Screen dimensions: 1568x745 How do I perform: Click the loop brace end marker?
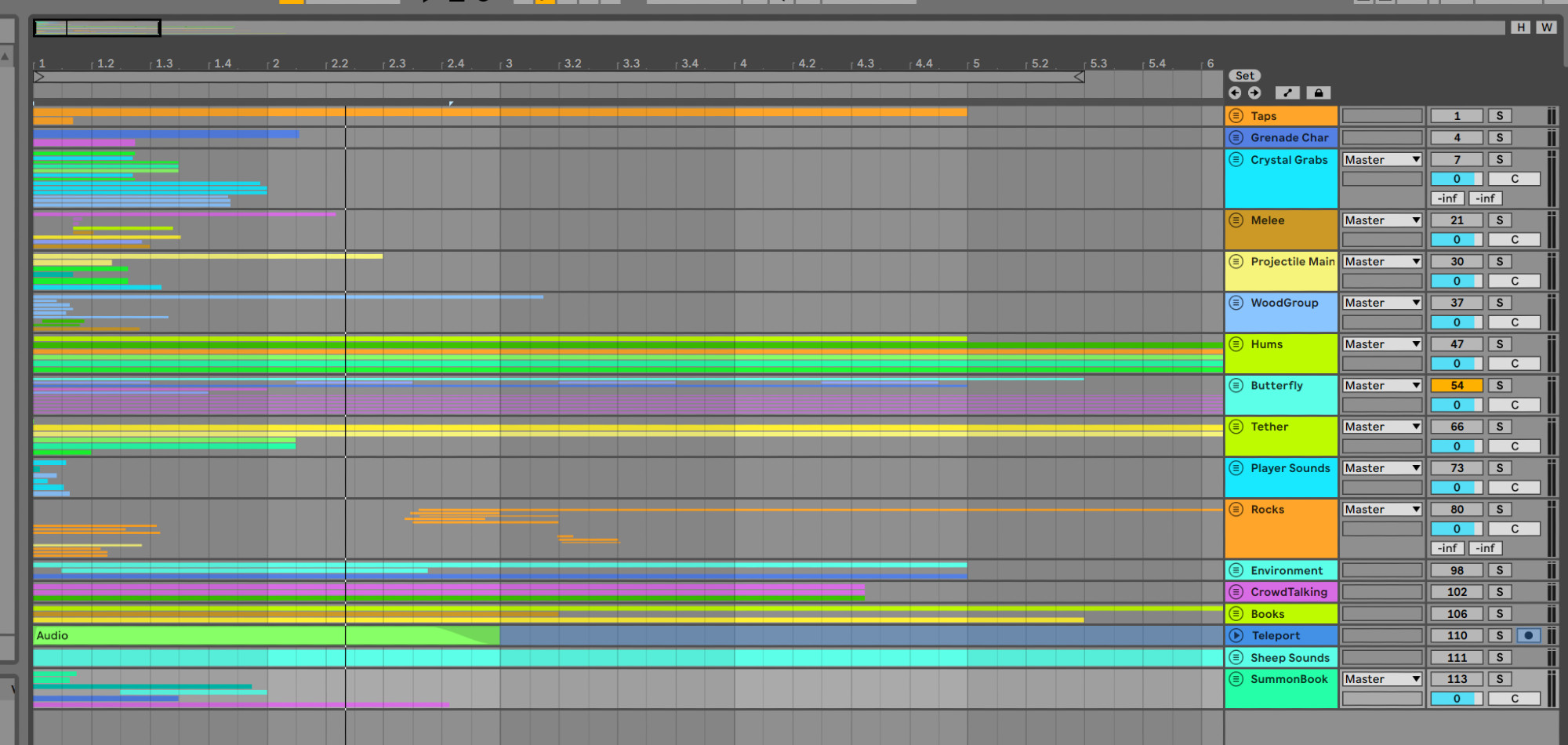click(x=1079, y=77)
